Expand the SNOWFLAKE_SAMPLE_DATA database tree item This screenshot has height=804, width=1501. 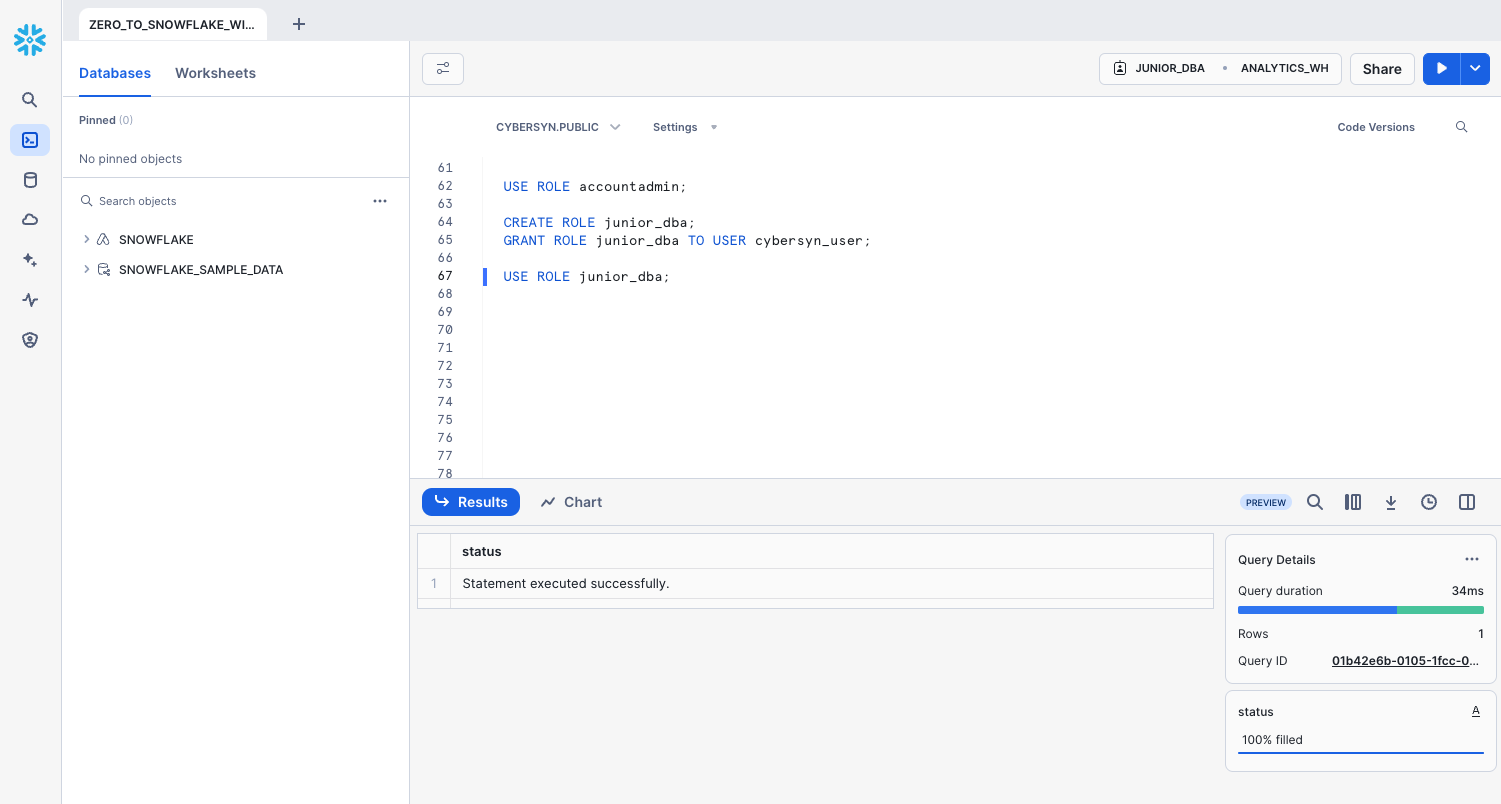[x=86, y=270]
